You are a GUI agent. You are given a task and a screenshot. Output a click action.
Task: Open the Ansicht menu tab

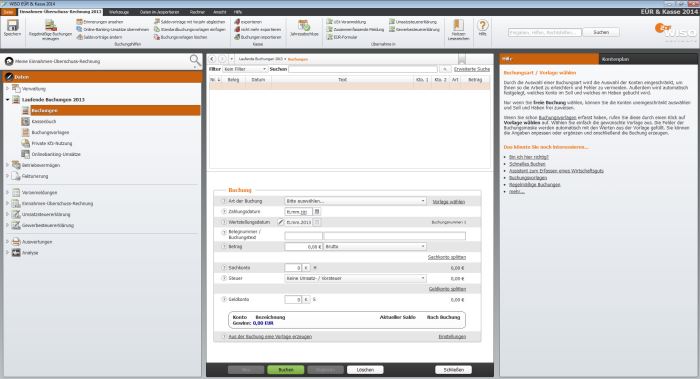click(220, 12)
